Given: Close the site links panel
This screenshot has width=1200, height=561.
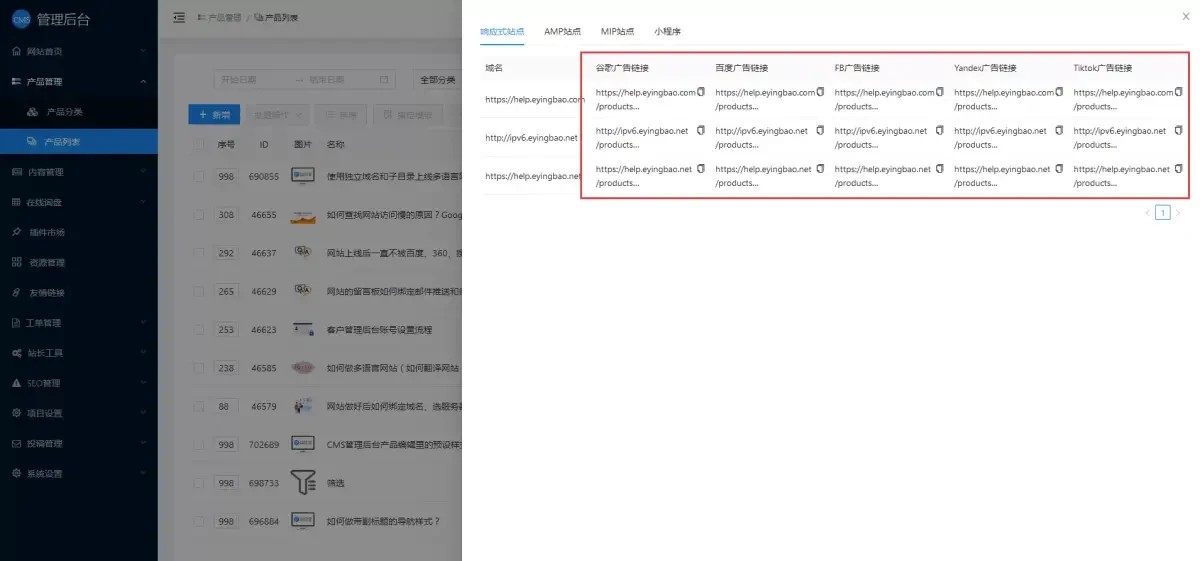Looking at the screenshot, I should (x=1186, y=17).
